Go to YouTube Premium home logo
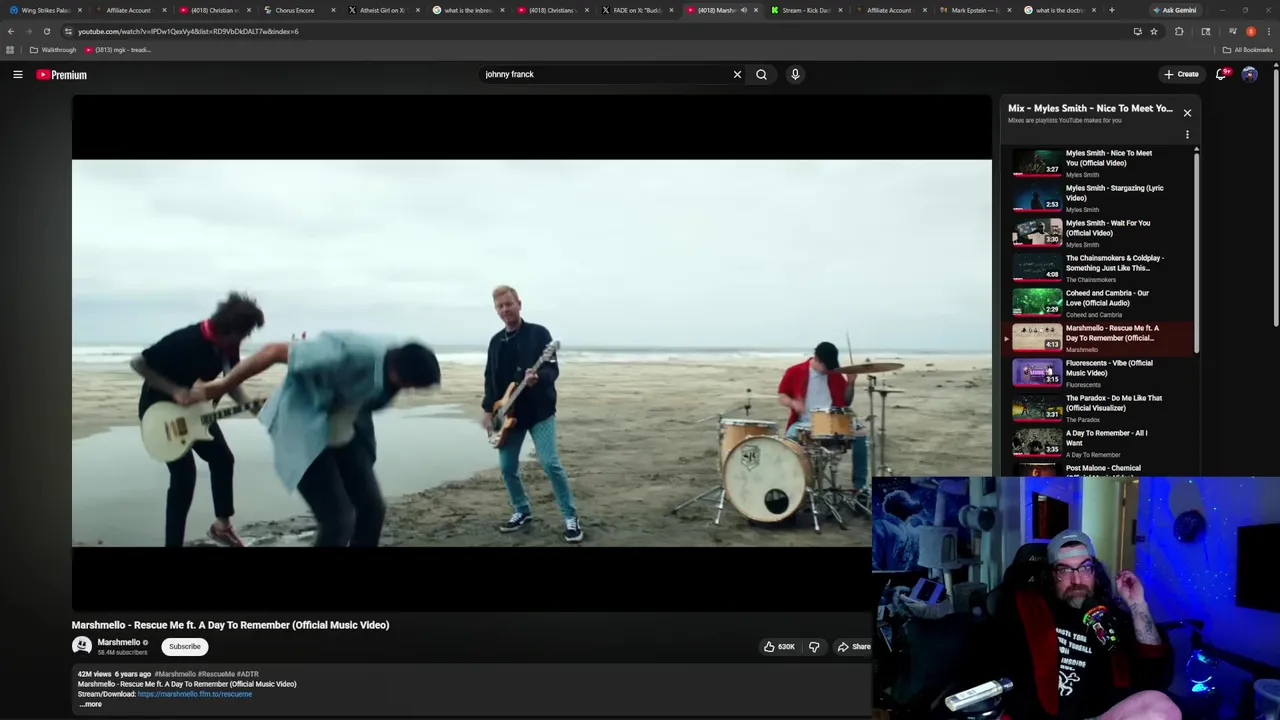The image size is (1280, 720). pos(62,75)
